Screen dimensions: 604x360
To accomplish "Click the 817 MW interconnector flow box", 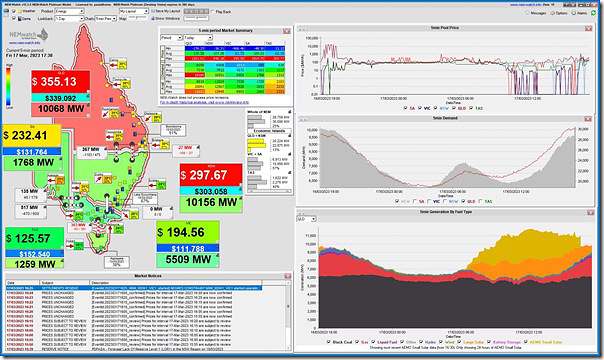I will pyautogui.click(x=30, y=212).
